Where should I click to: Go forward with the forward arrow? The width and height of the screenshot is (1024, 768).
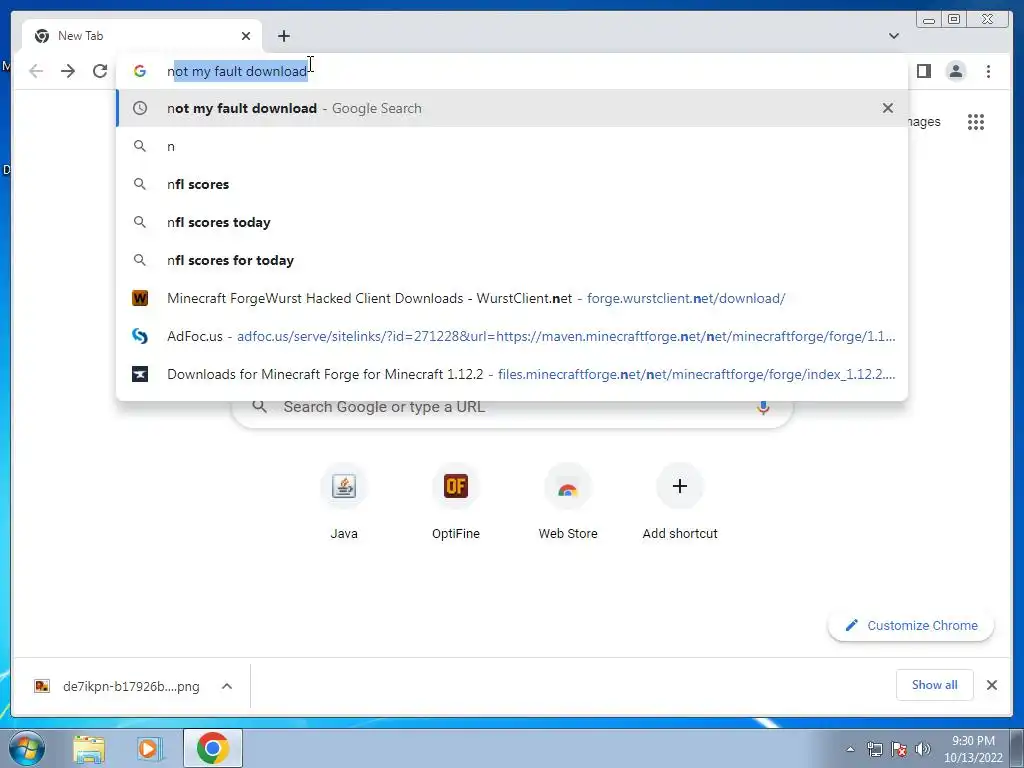68,71
